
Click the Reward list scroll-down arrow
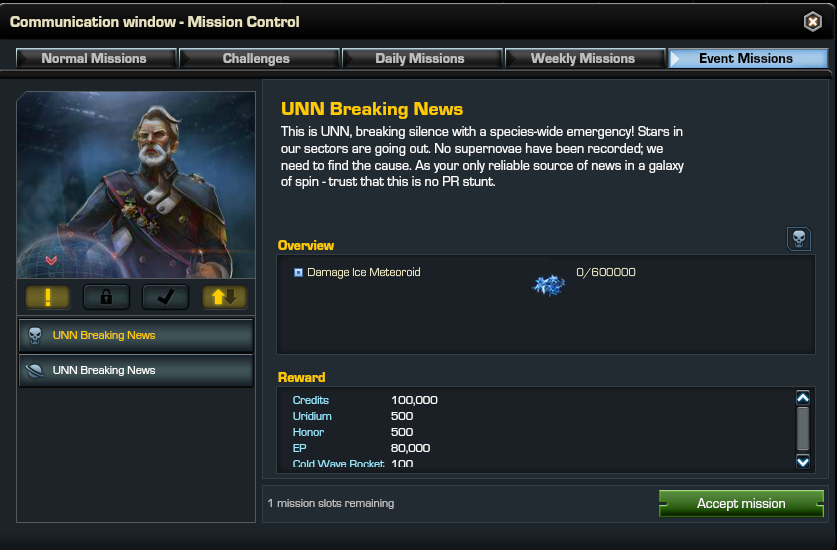point(803,461)
